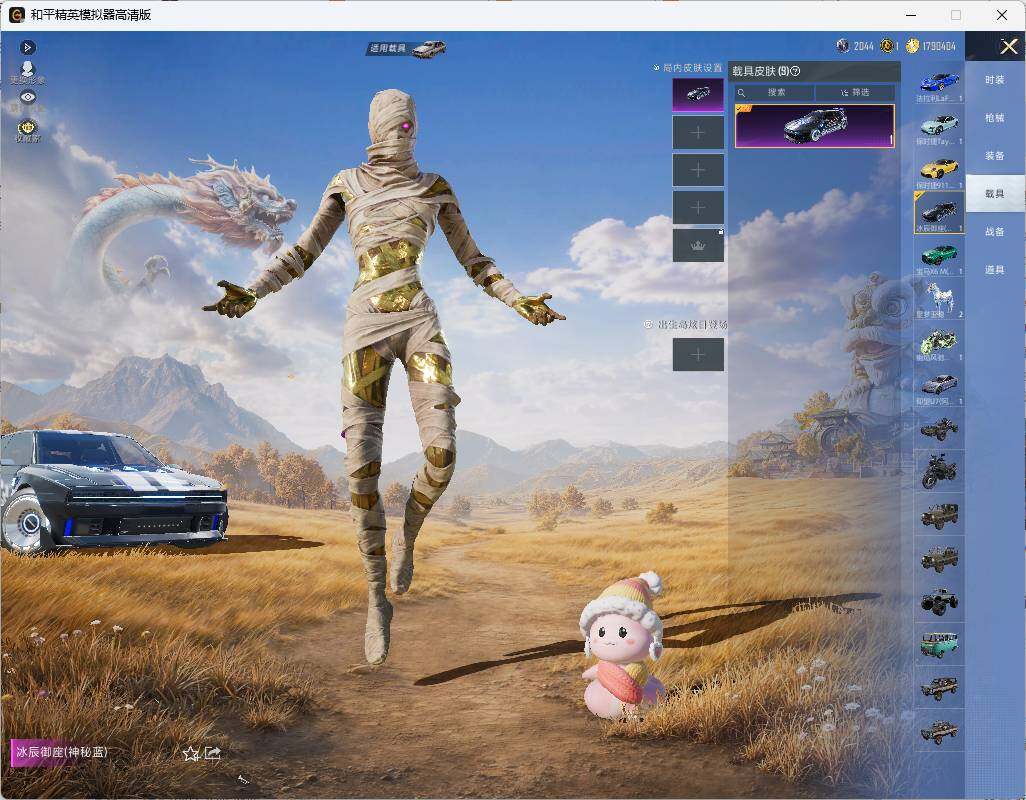Viewport: 1026px width, 800px height.
Task: Click the play arrow icon at top left
Action: pos(27,47)
